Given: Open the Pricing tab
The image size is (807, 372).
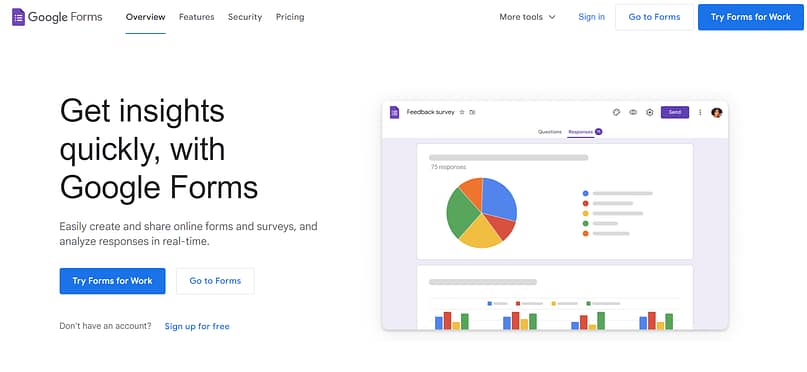Looking at the screenshot, I should (290, 17).
